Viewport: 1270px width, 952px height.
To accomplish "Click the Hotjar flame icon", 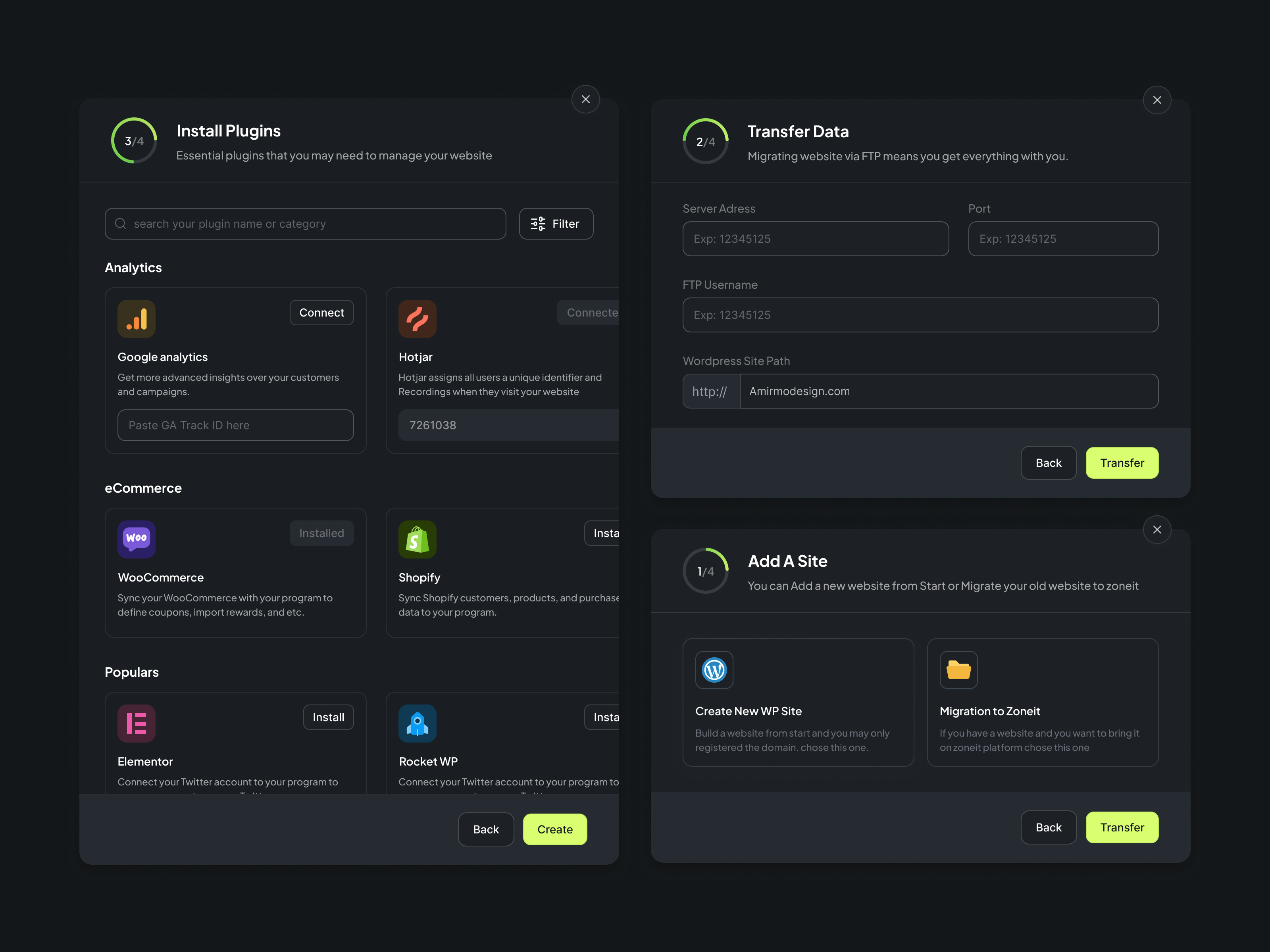I will point(418,319).
